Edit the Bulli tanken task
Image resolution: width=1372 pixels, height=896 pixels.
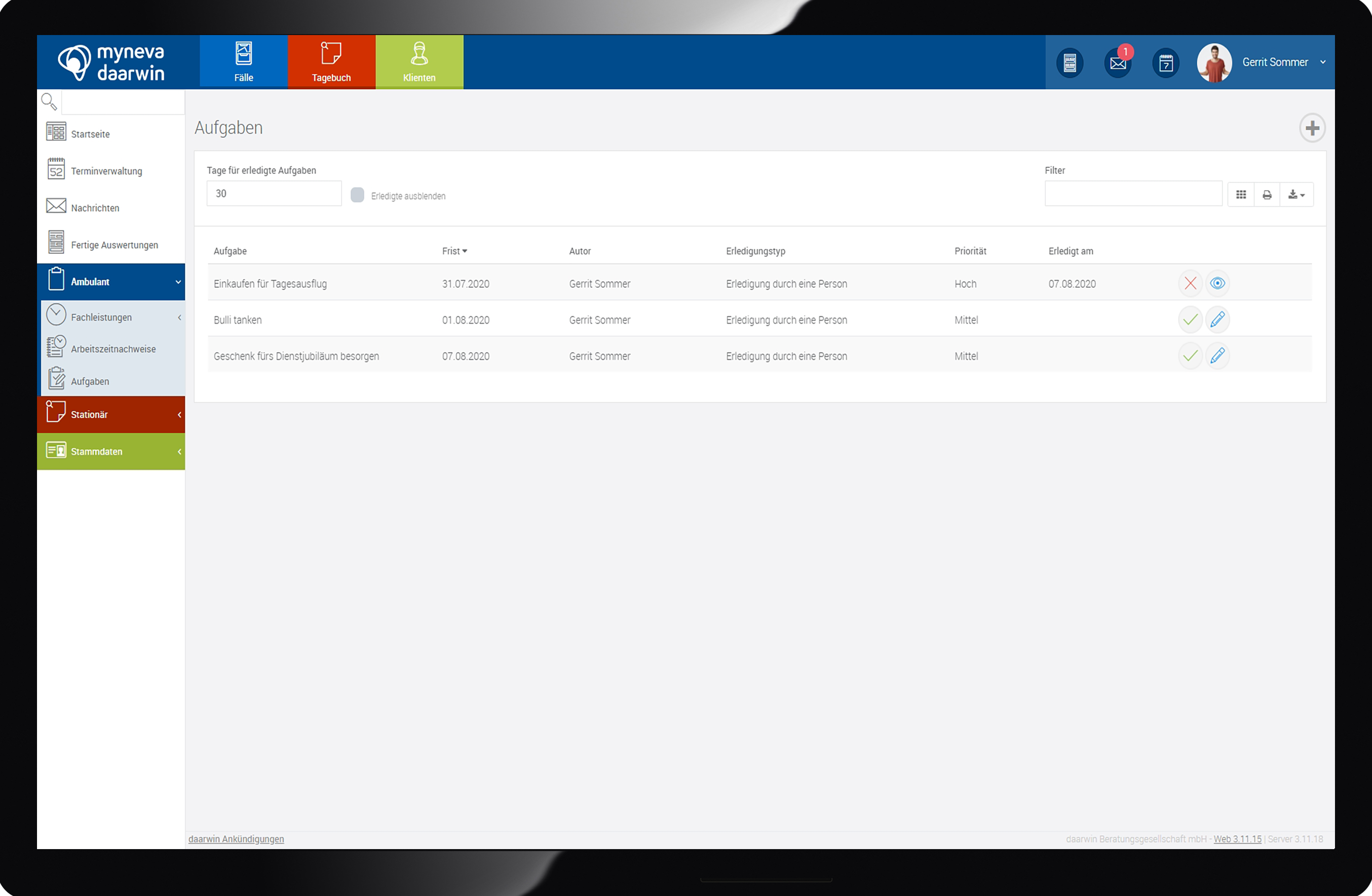(1218, 319)
